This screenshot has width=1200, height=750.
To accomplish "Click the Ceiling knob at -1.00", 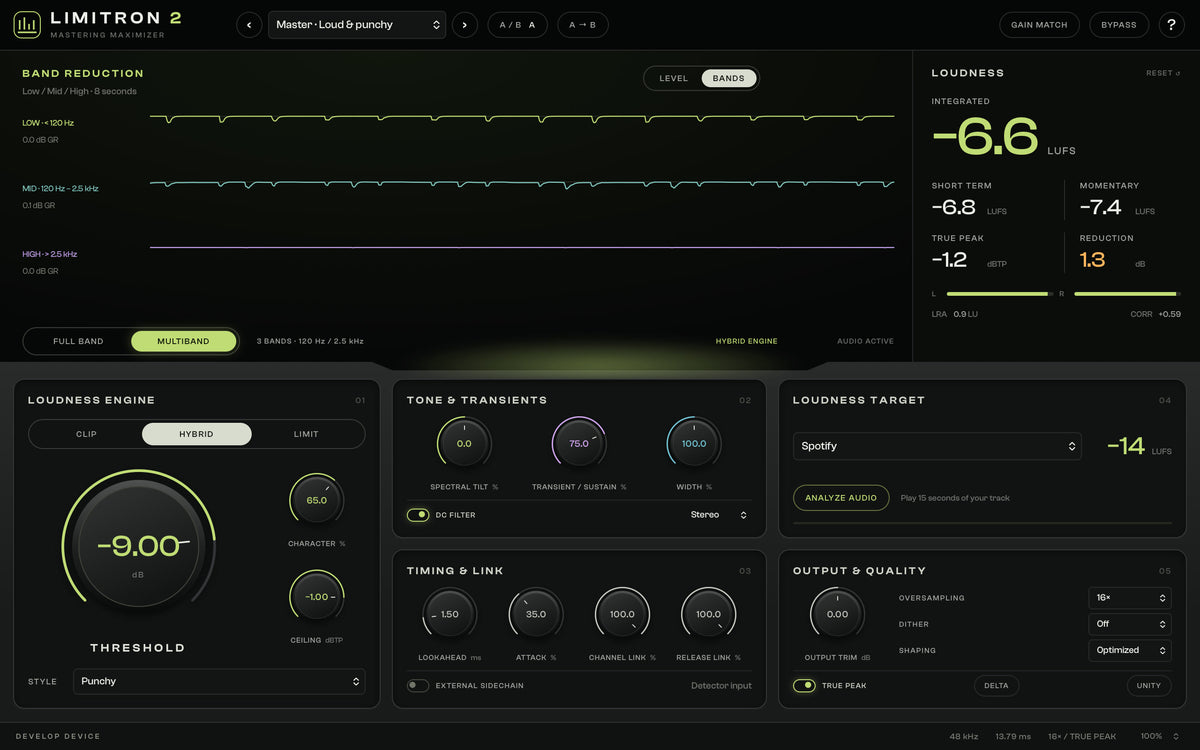I will pyautogui.click(x=316, y=596).
